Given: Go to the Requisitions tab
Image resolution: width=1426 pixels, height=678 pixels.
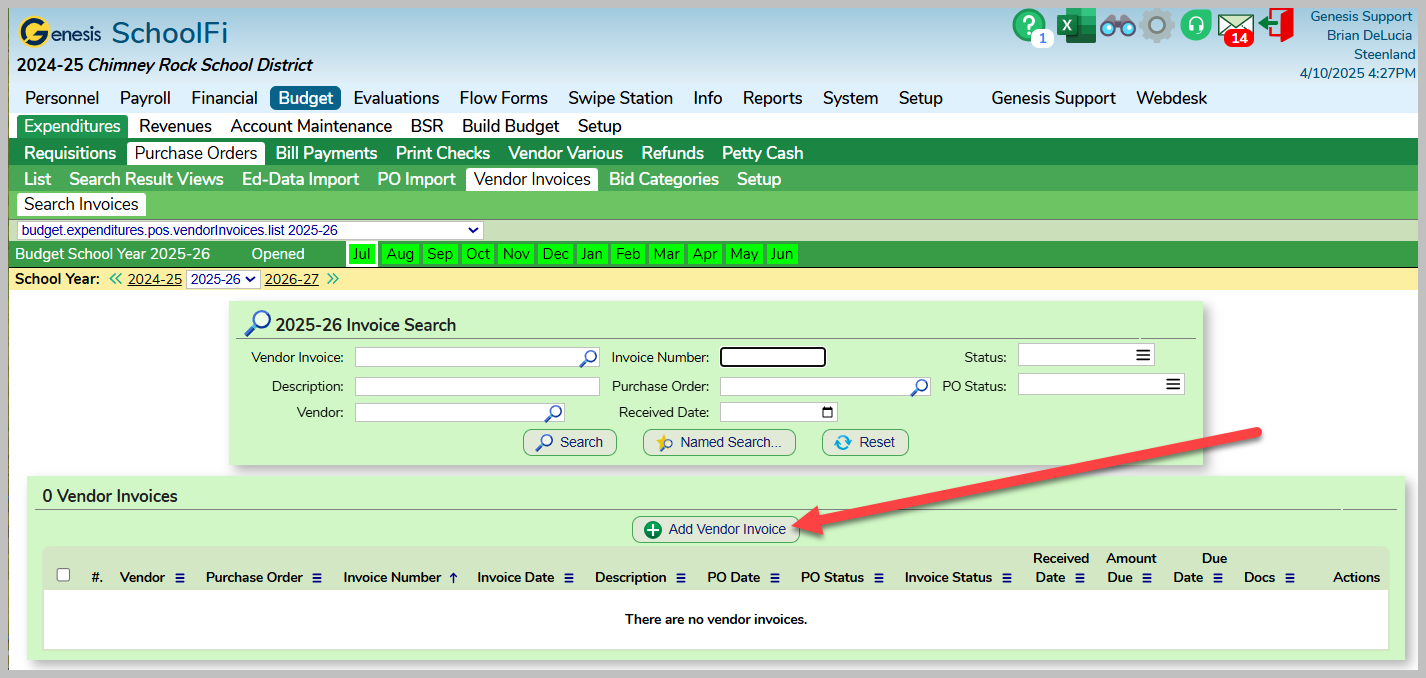Looking at the screenshot, I should [x=70, y=153].
